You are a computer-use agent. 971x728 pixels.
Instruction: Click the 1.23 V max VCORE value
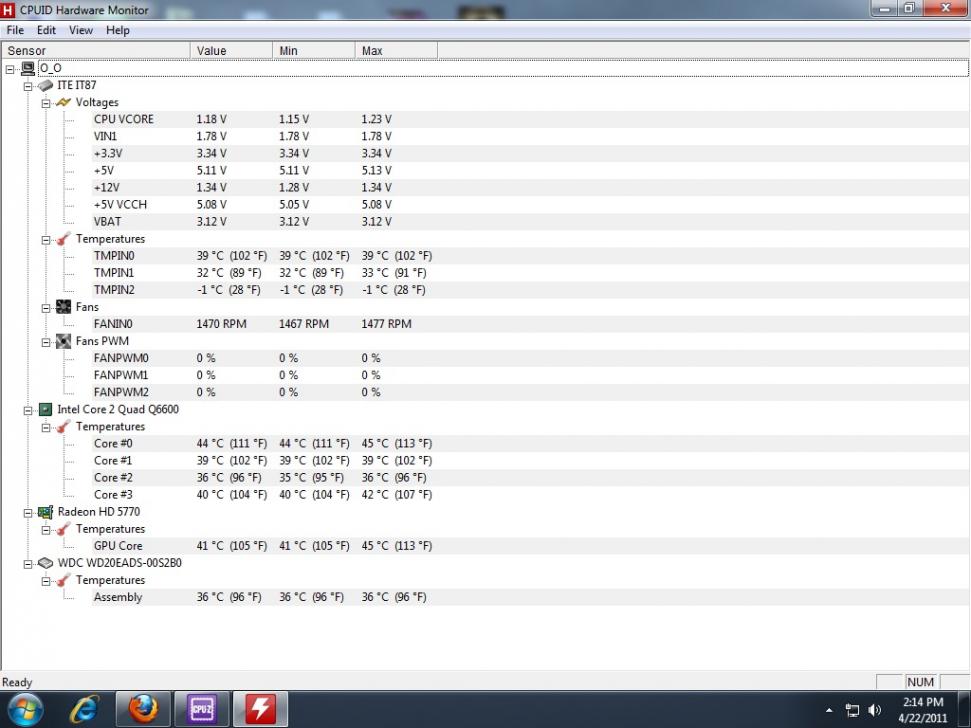tap(377, 119)
